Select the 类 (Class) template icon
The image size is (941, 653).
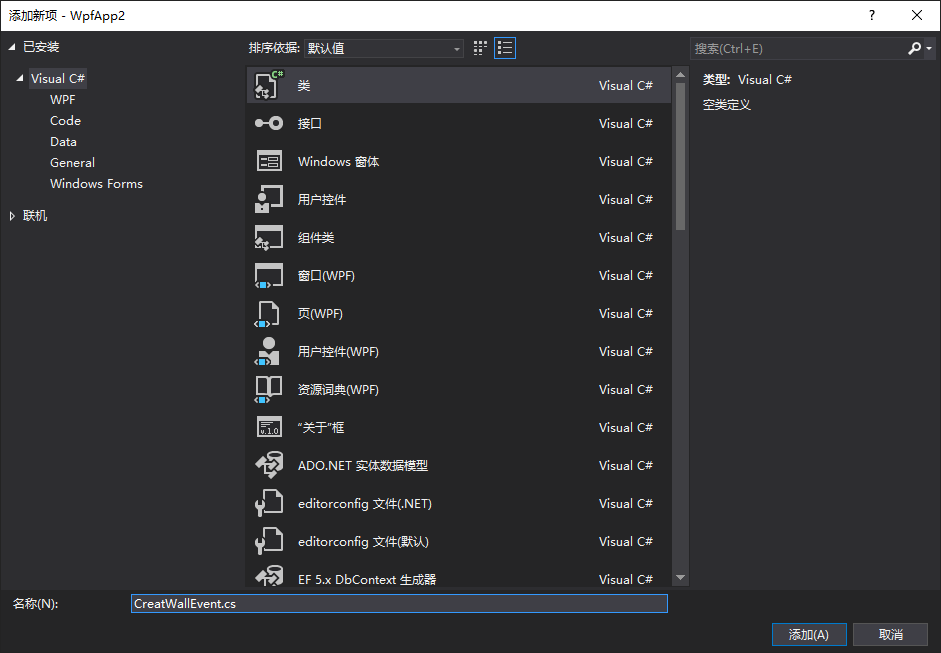tap(269, 85)
